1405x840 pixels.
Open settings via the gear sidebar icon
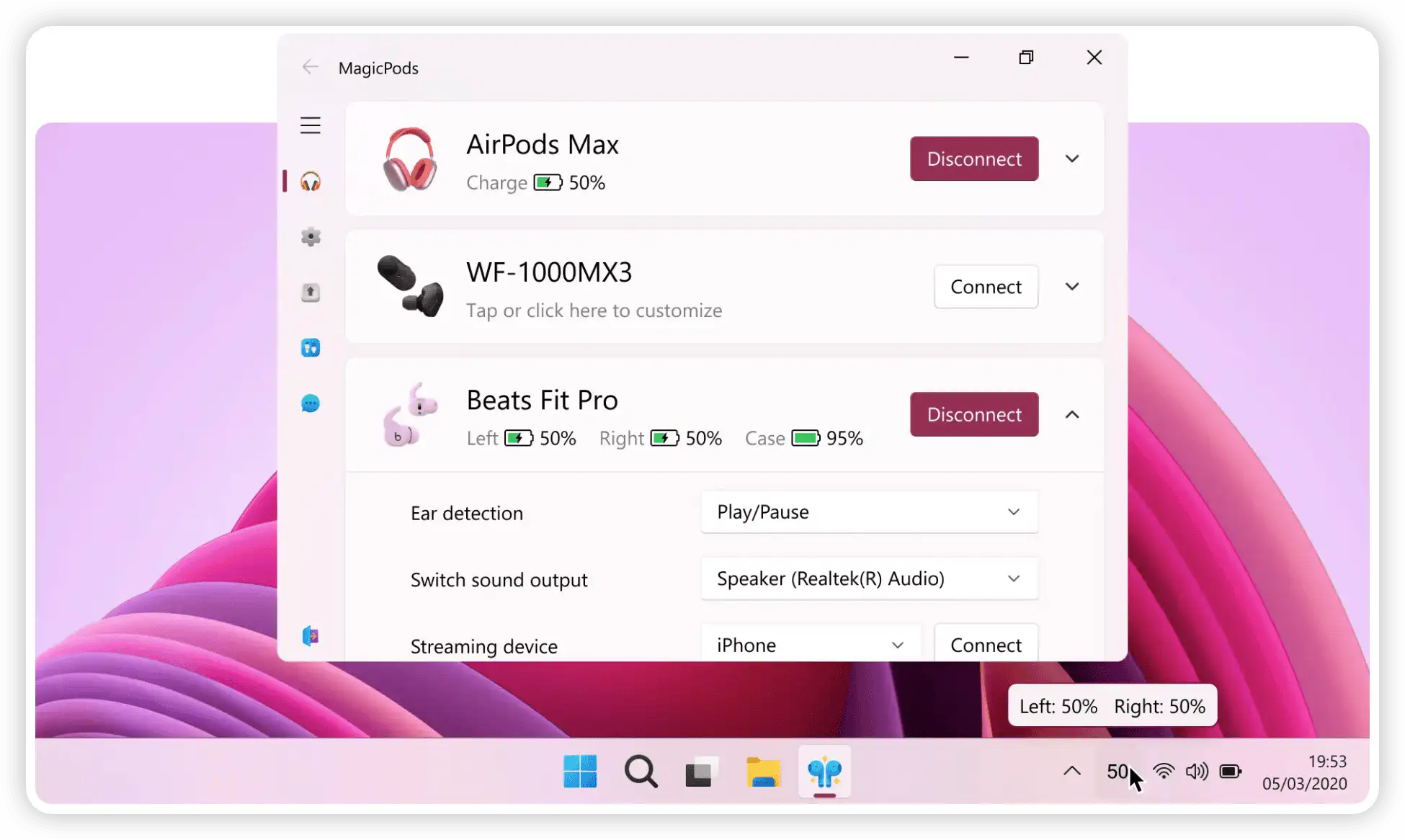(311, 237)
